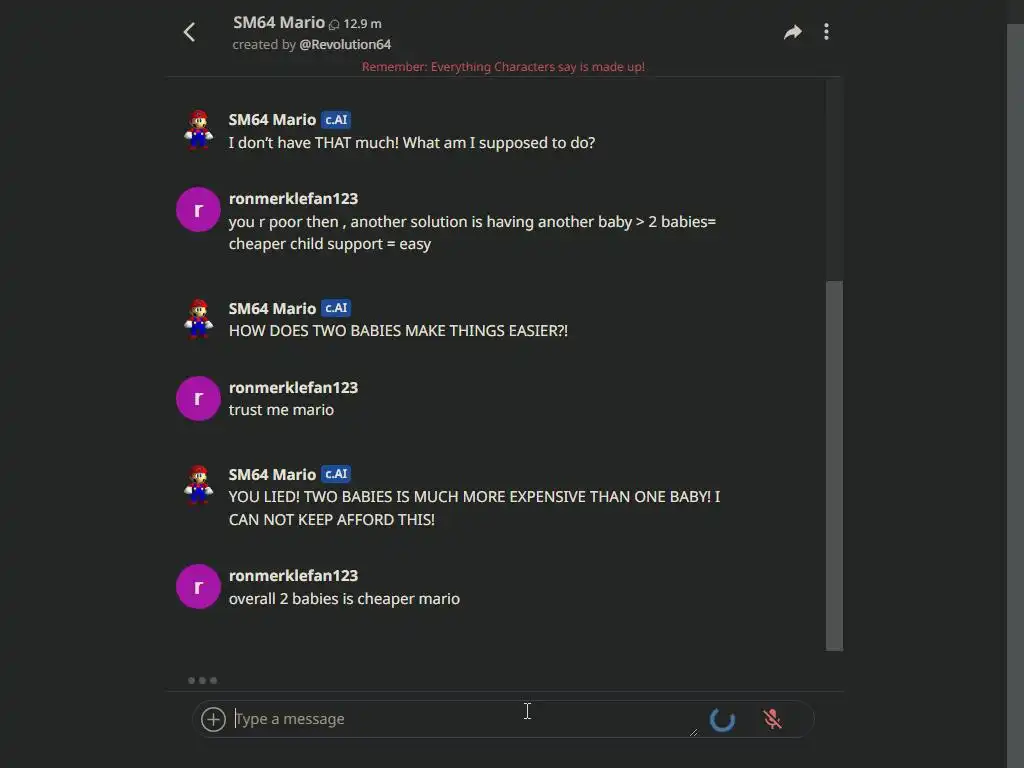Click the Mario avatar beside "YOU LIED!" message
Image resolution: width=1024 pixels, height=768 pixels.
[199, 485]
